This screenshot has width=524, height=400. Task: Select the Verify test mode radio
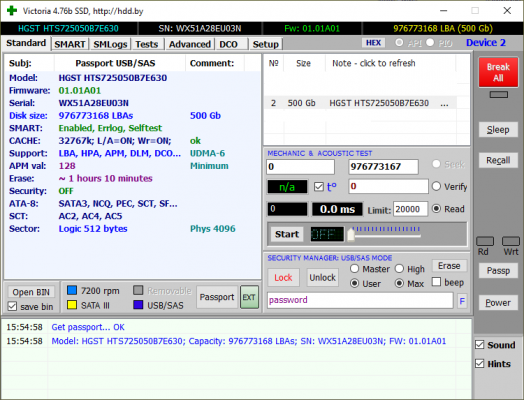click(436, 186)
